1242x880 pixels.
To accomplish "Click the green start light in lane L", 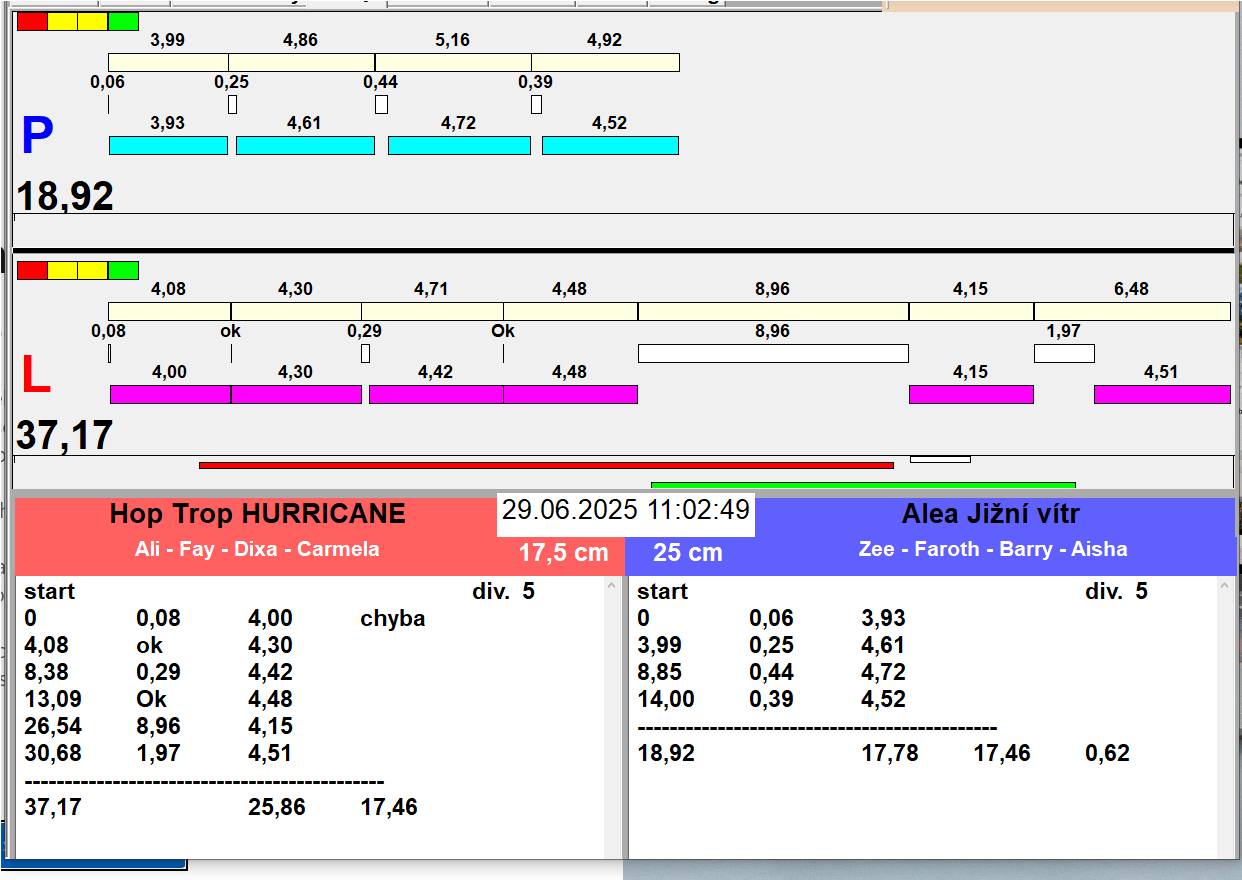I will point(123,270).
